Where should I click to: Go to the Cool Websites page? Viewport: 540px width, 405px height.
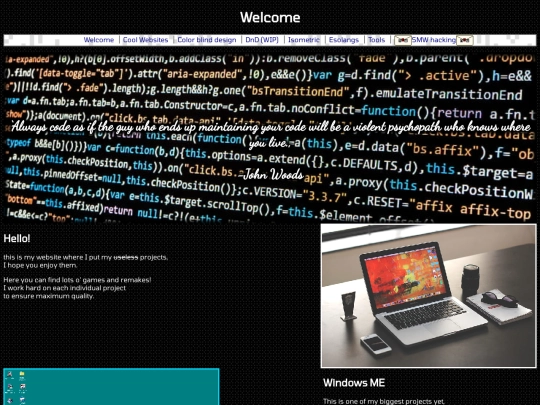coord(146,40)
